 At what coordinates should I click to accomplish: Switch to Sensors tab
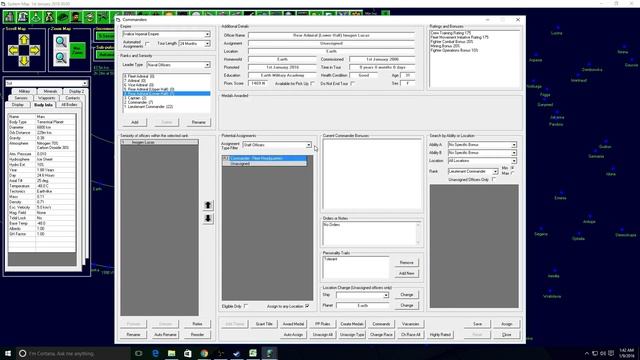coord(21,98)
